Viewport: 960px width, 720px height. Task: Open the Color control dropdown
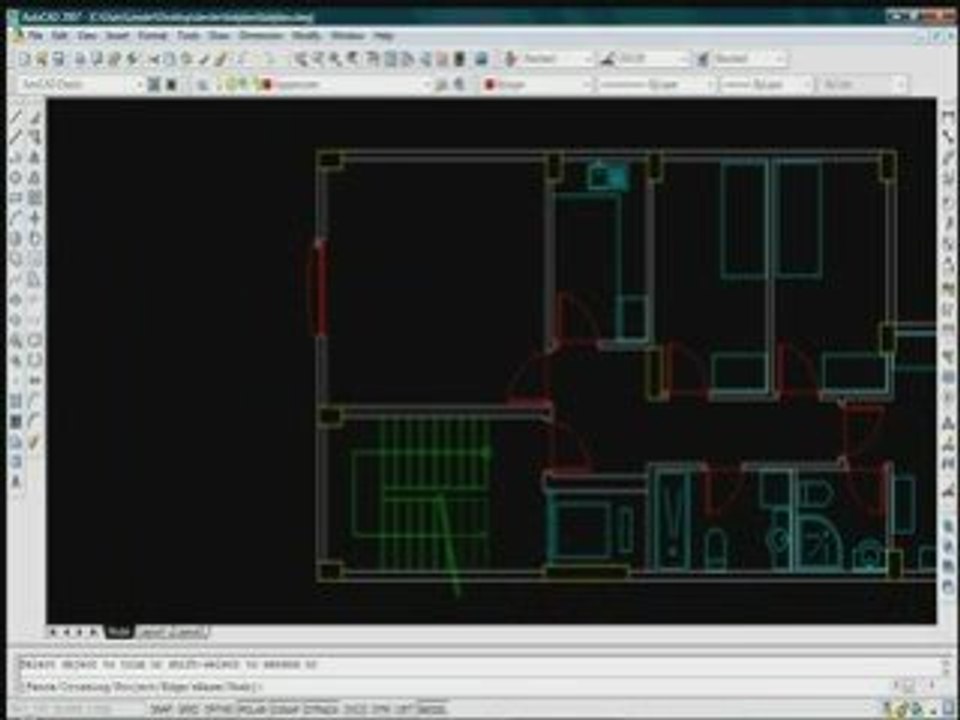click(x=537, y=84)
